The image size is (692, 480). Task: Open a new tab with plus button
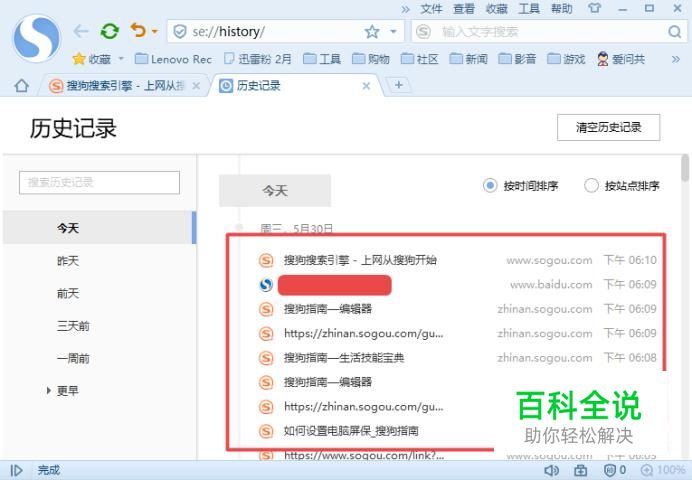click(398, 85)
